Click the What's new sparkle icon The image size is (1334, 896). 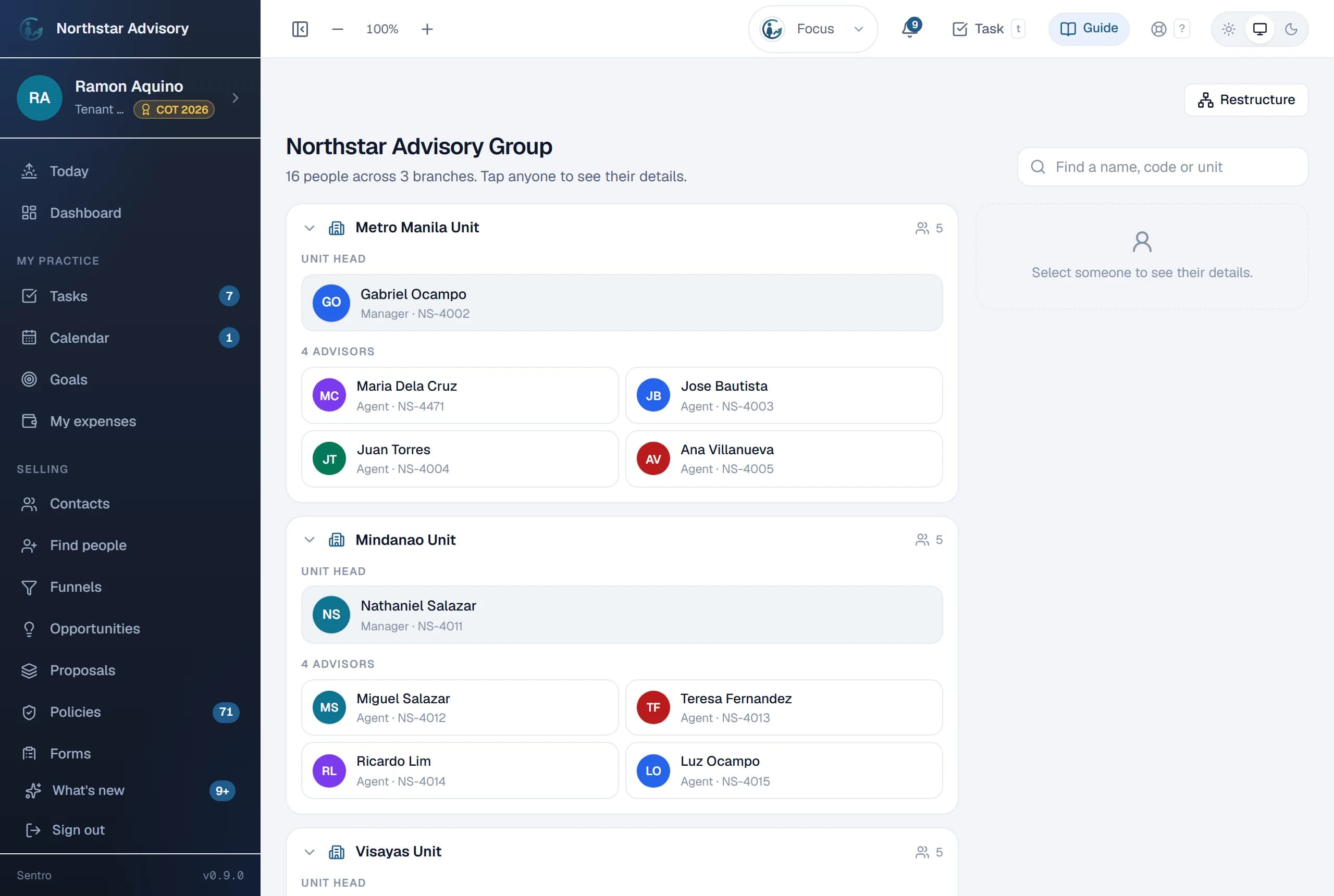click(33, 791)
